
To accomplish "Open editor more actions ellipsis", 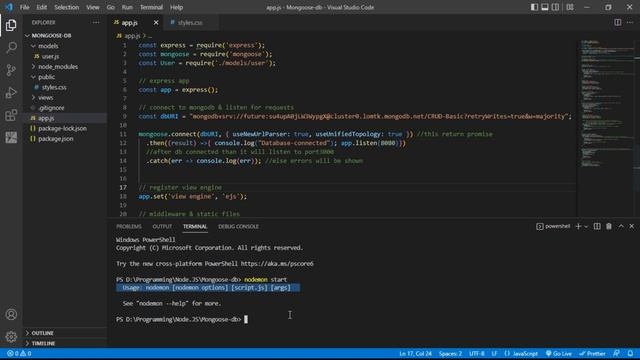I will tap(630, 22).
